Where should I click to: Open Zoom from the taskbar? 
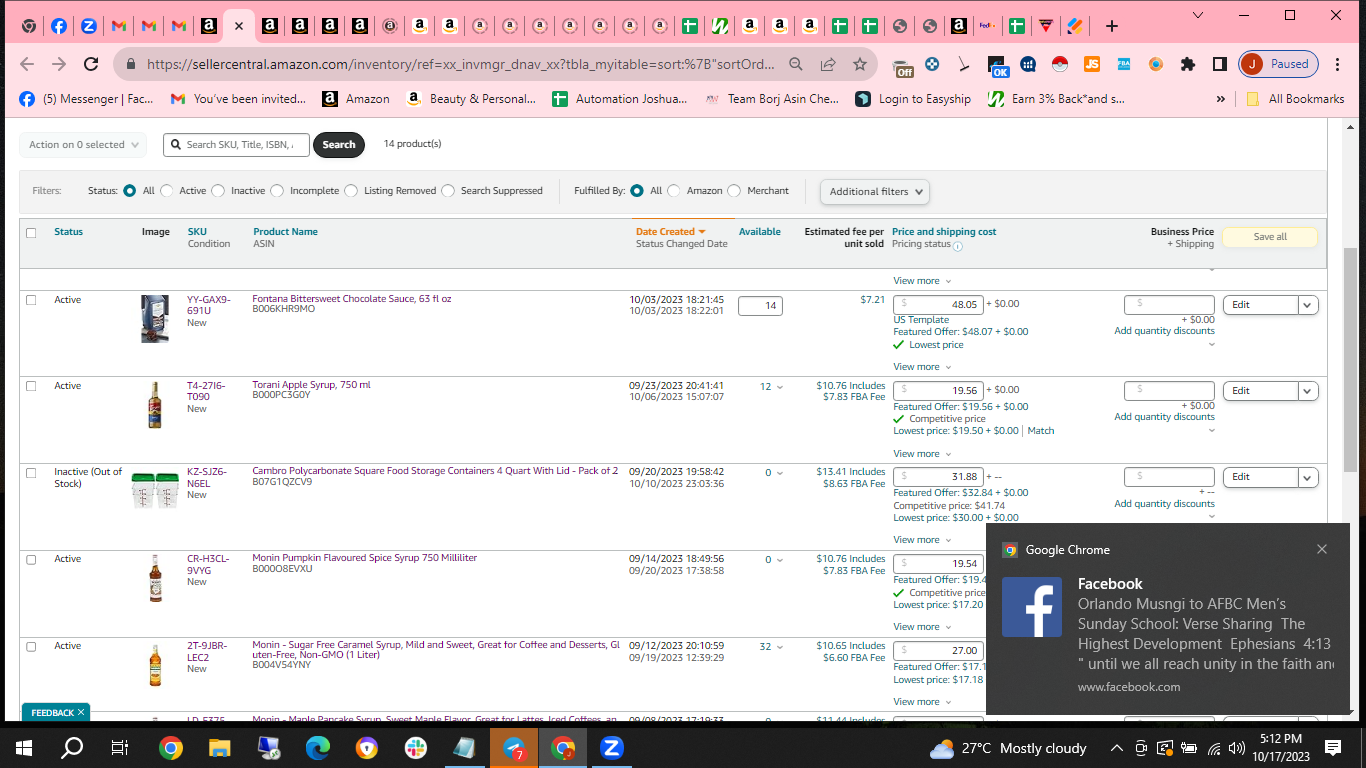tap(611, 747)
